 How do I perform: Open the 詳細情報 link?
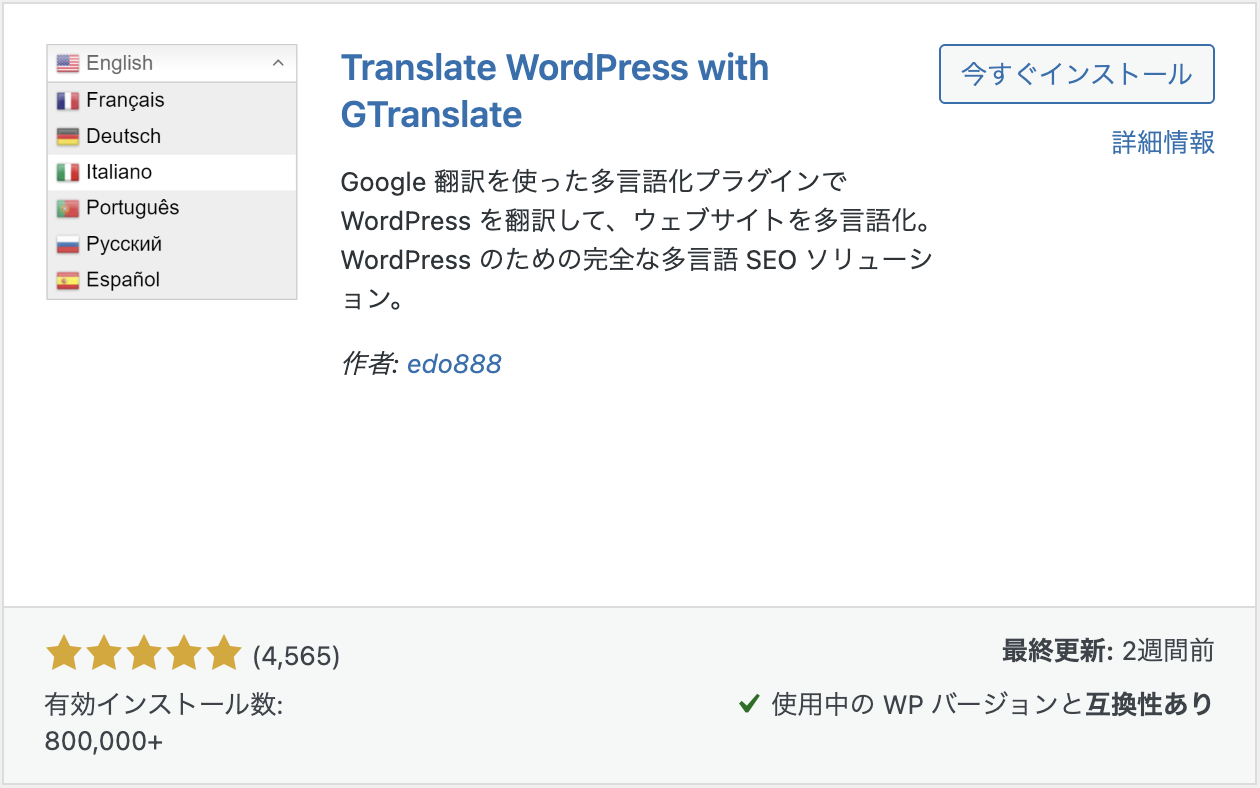[1163, 142]
